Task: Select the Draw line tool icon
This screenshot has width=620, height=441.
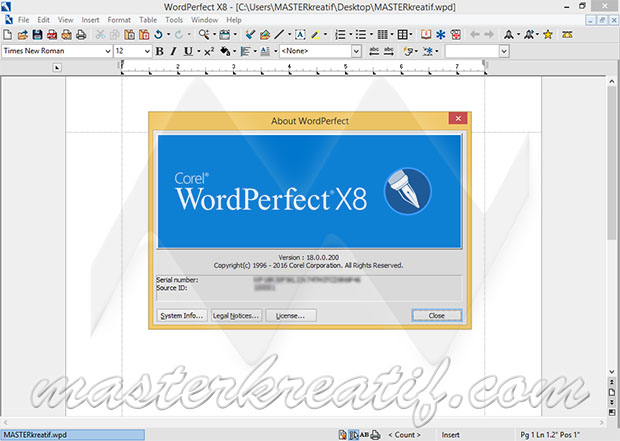Action: pyautogui.click(x=279, y=35)
